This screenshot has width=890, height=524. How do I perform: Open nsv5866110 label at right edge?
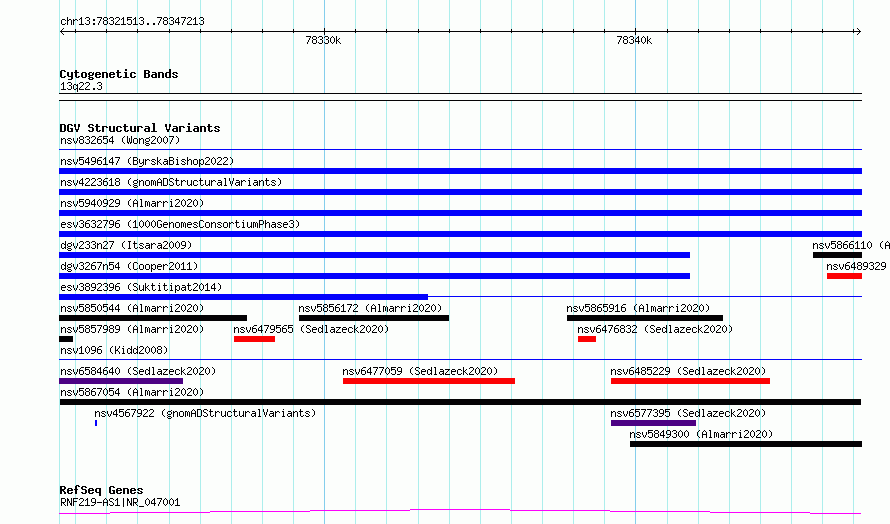tap(851, 245)
